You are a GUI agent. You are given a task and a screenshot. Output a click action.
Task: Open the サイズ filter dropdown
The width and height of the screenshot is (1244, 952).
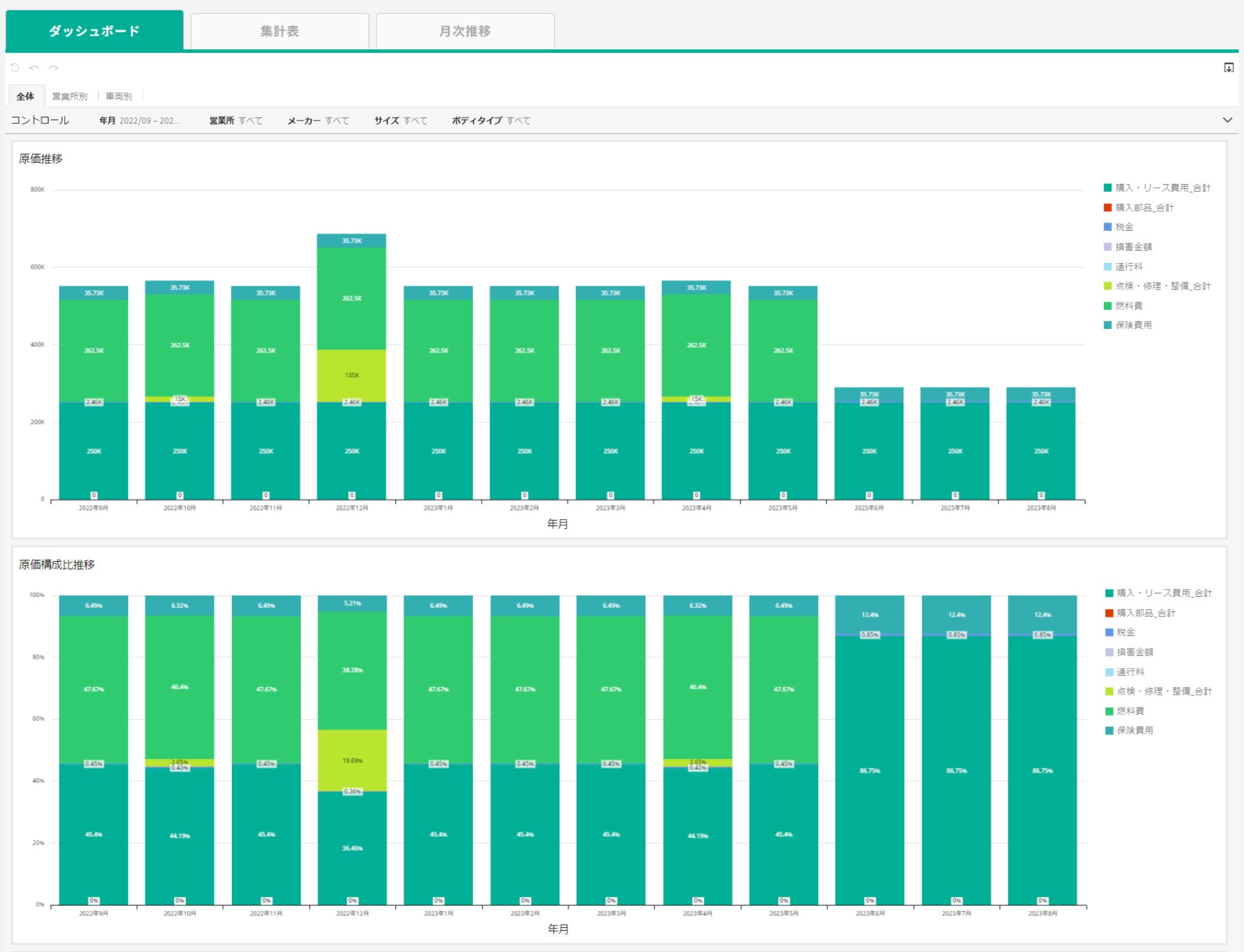coord(400,121)
